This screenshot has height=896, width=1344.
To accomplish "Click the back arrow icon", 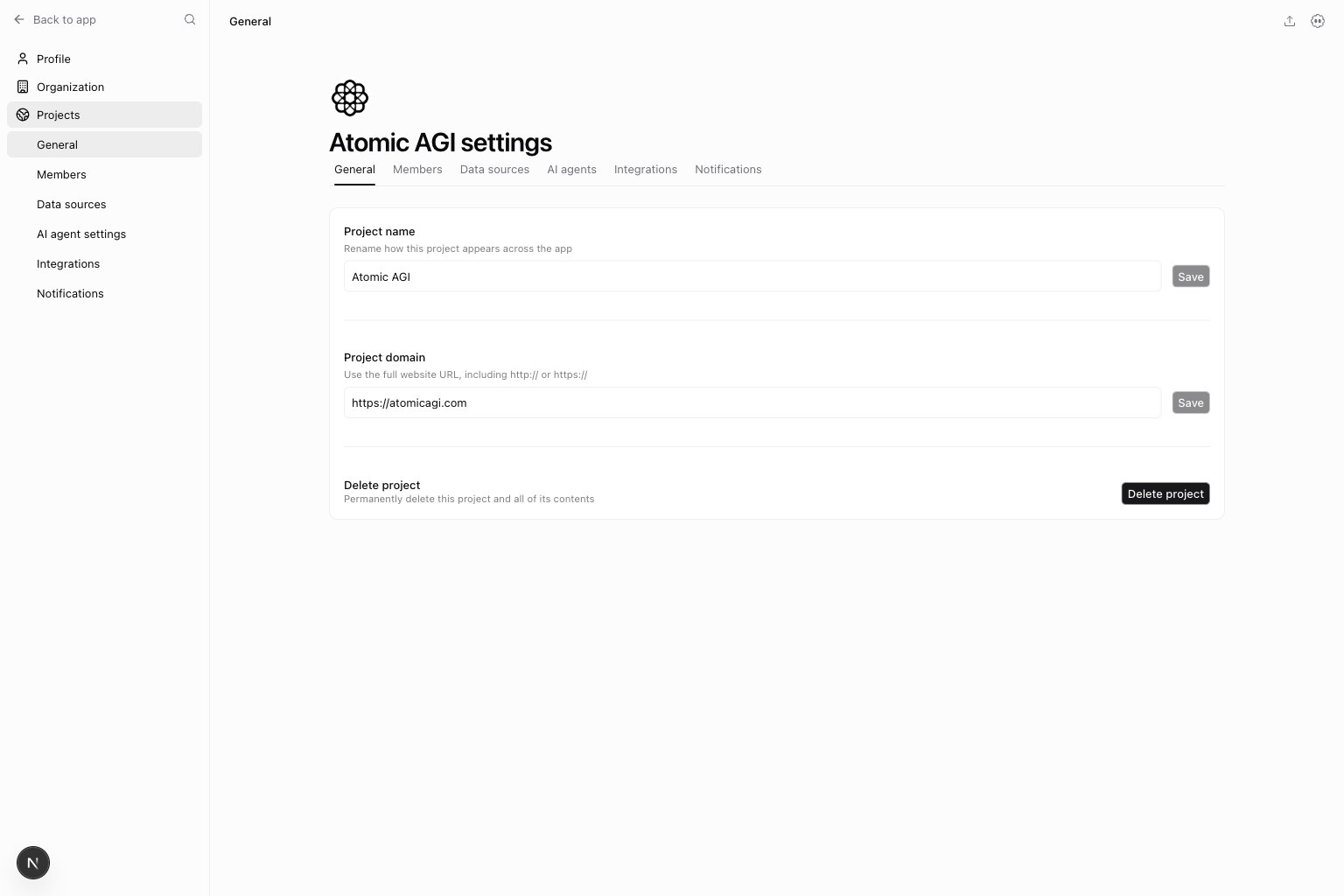I will (19, 19).
